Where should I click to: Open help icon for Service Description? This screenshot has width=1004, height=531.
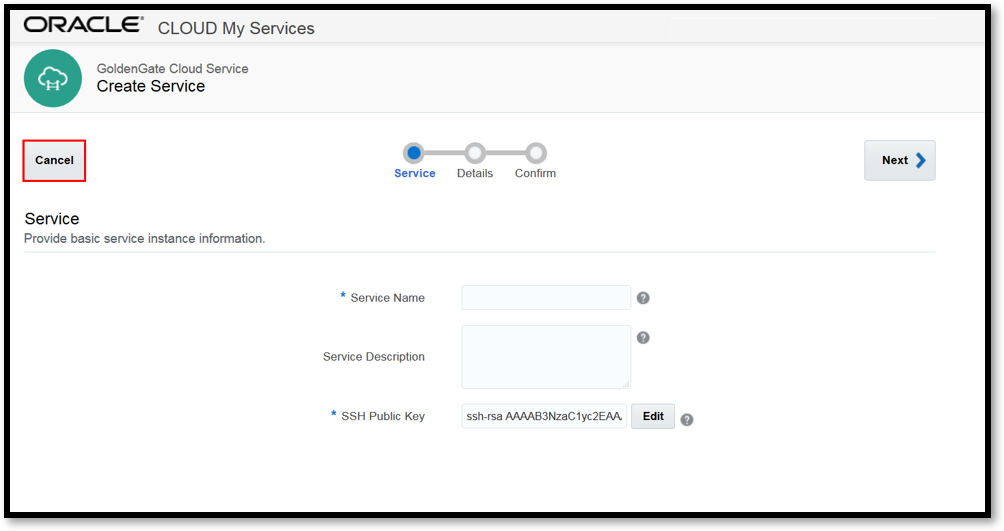point(643,338)
